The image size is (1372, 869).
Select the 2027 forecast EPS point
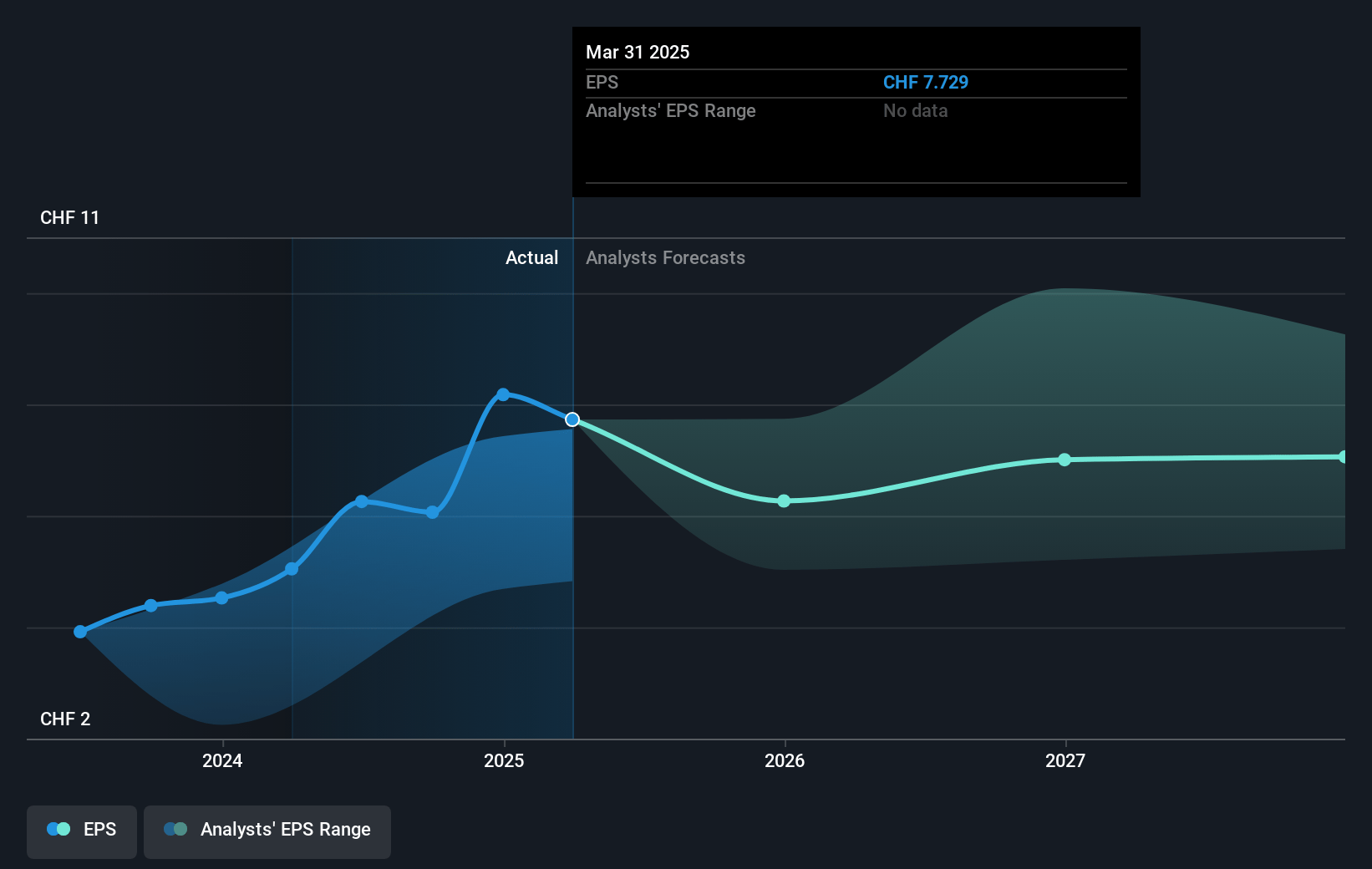pos(1065,460)
